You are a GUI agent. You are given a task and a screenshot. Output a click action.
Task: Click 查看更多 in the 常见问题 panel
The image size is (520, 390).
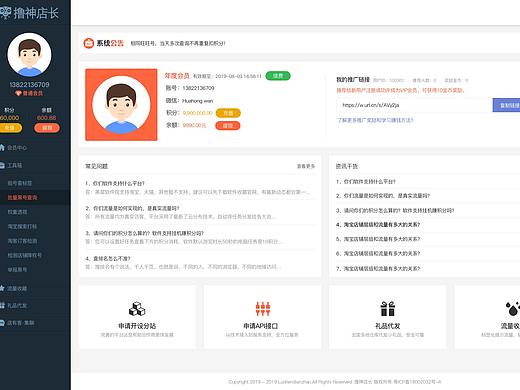pos(306,166)
